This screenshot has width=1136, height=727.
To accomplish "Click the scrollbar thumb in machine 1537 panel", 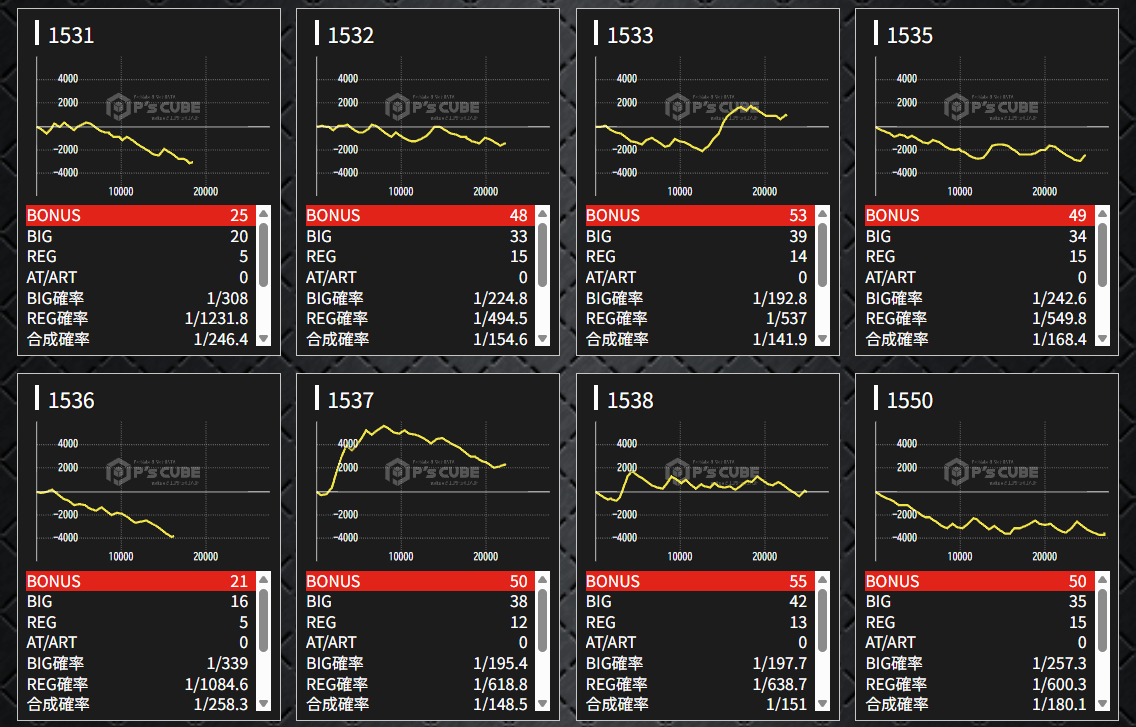I will [x=543, y=620].
